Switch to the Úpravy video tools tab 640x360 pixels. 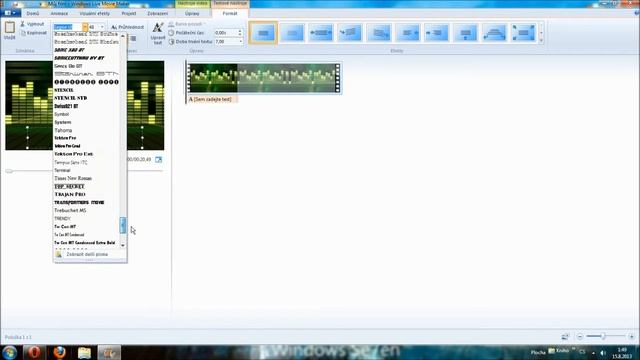click(192, 13)
